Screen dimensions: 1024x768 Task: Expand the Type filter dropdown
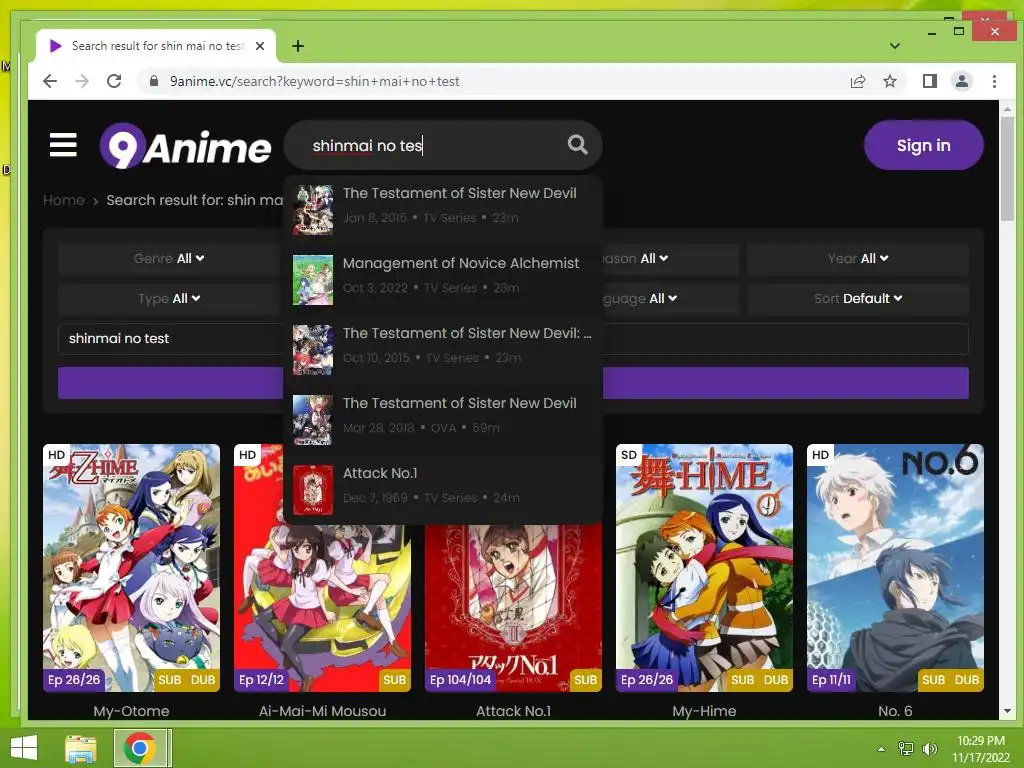point(168,298)
